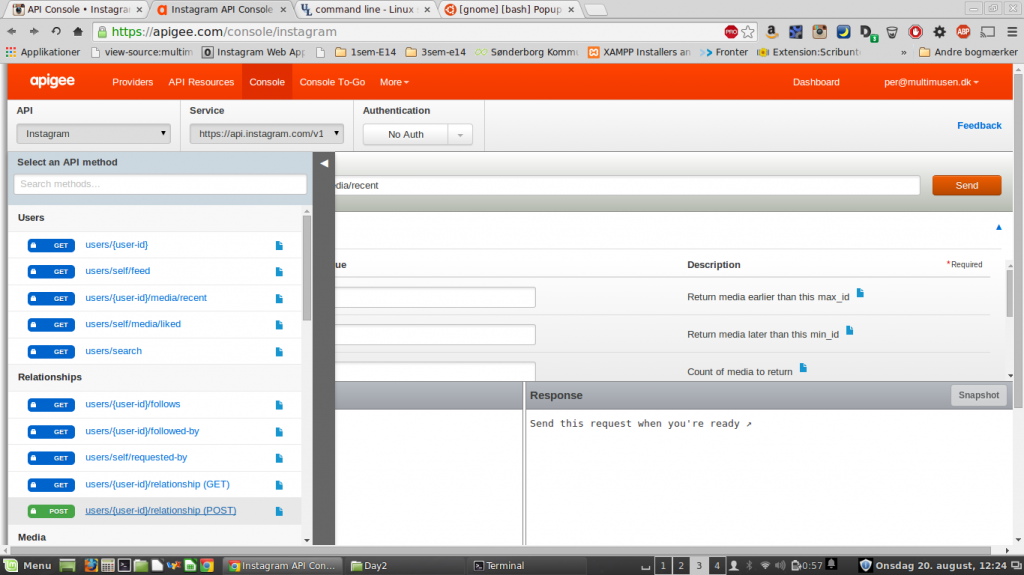Screen dimensions: 1024x575
Task: Click the Adblock Plus extension icon
Action: click(x=963, y=31)
